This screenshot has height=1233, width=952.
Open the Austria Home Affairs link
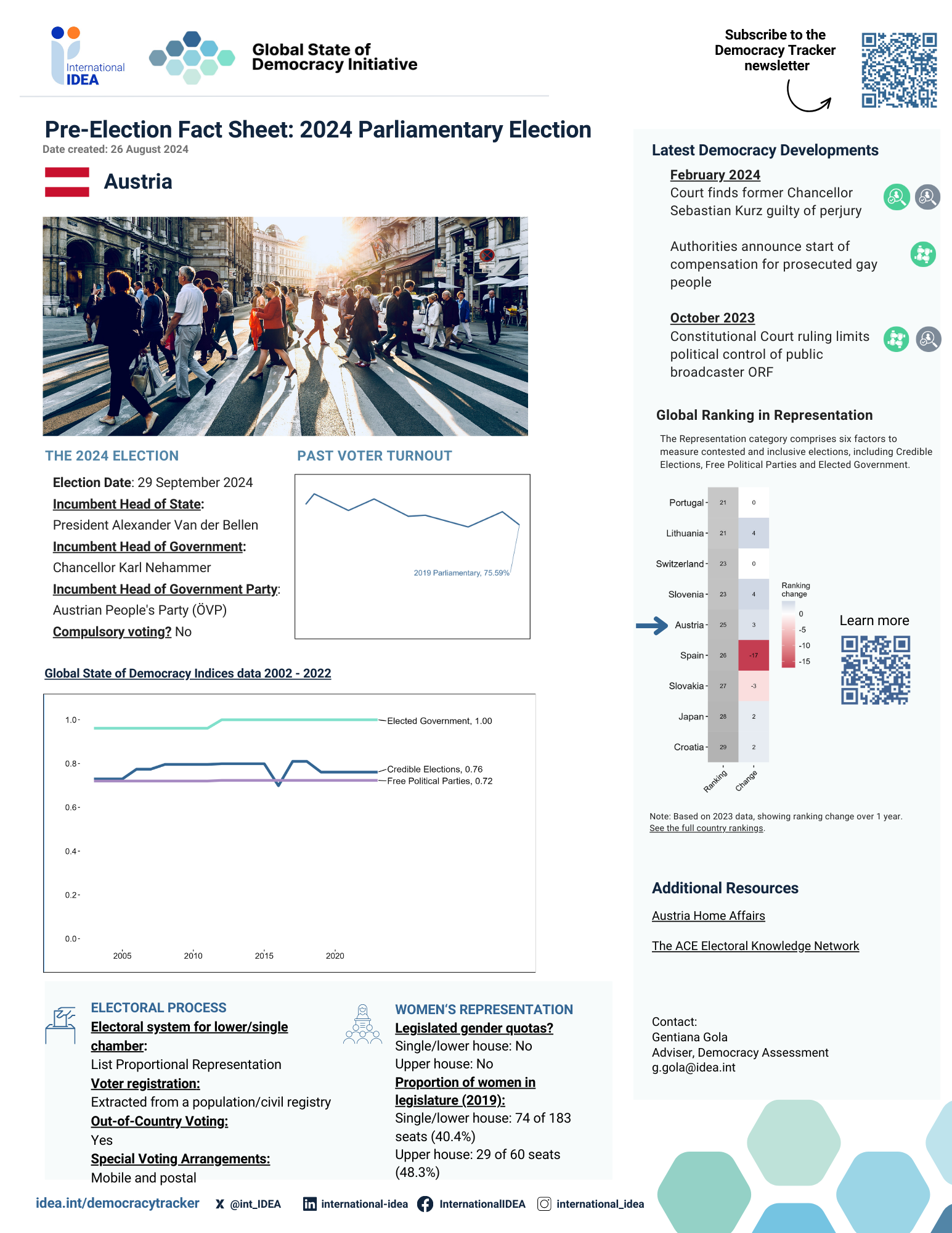point(709,916)
